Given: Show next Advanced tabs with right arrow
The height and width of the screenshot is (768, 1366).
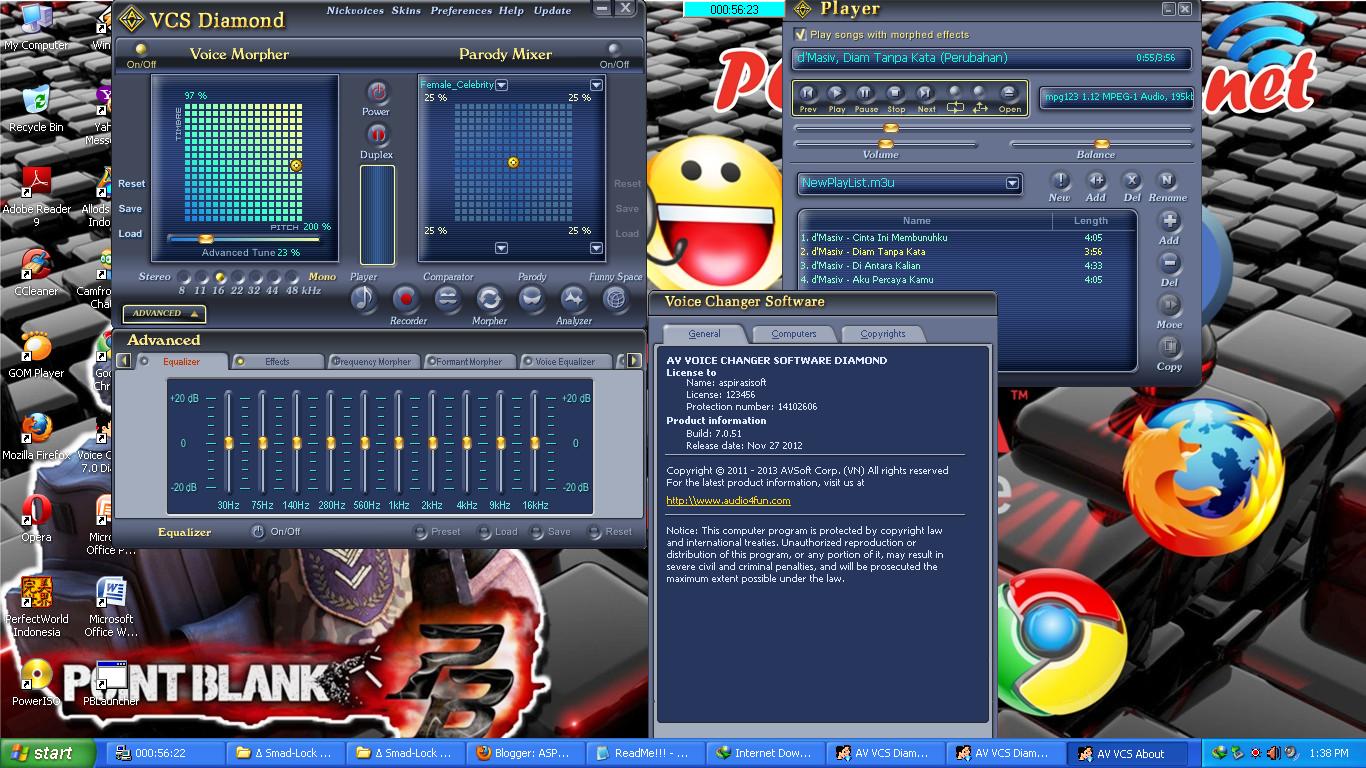Looking at the screenshot, I should (634, 361).
